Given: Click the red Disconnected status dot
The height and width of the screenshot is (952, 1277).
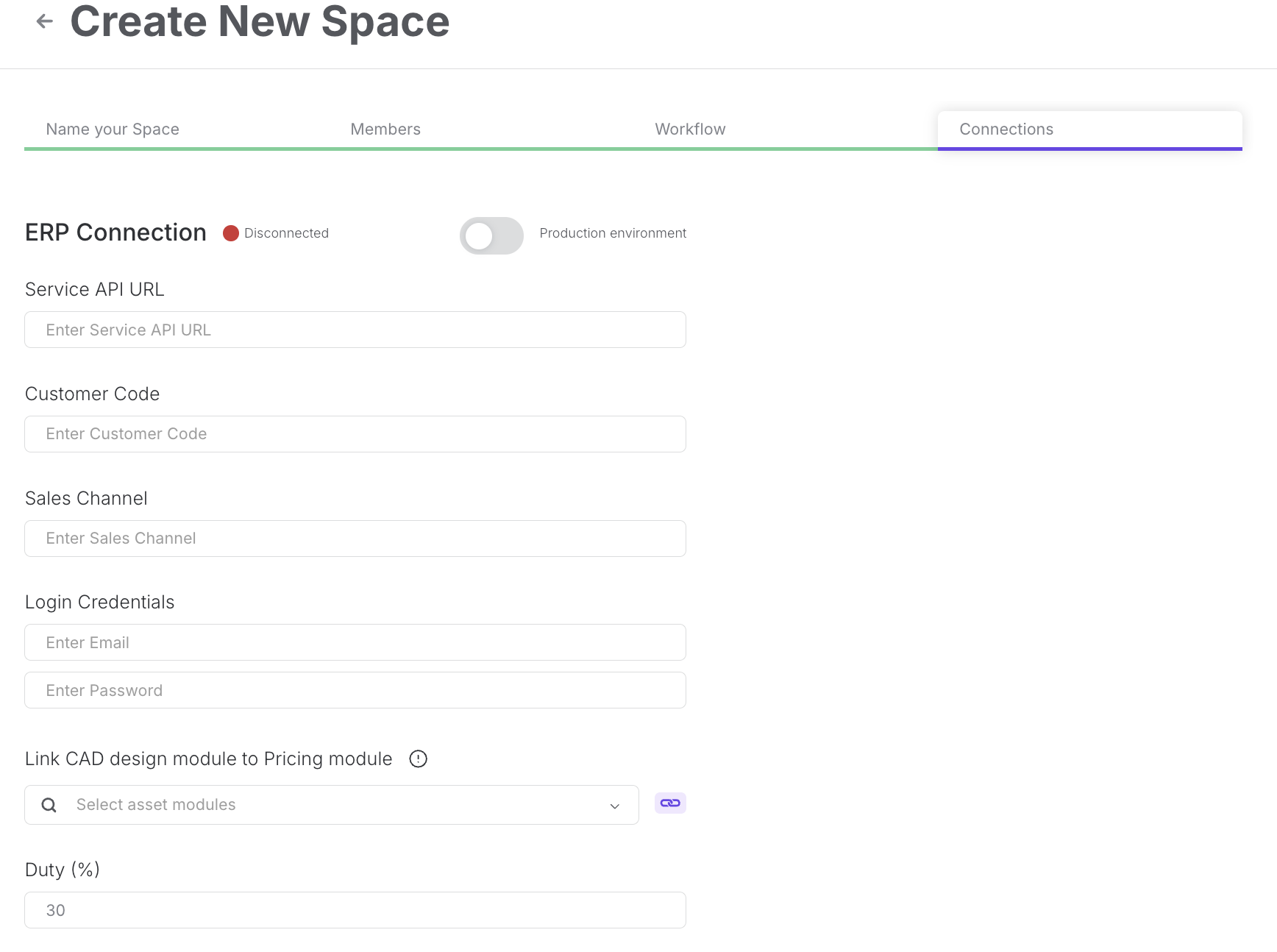Looking at the screenshot, I should [231, 233].
